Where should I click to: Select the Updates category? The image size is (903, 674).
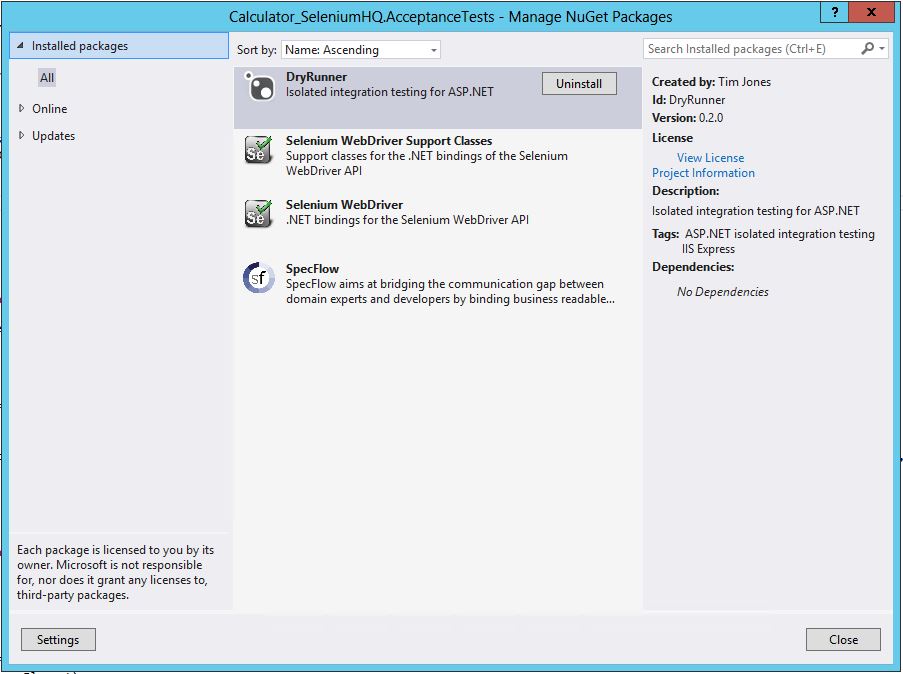(x=53, y=135)
